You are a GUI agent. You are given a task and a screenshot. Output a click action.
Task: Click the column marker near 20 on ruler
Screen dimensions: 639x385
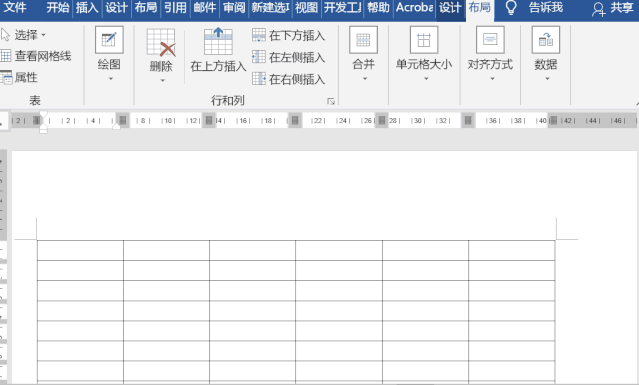pyautogui.click(x=295, y=121)
